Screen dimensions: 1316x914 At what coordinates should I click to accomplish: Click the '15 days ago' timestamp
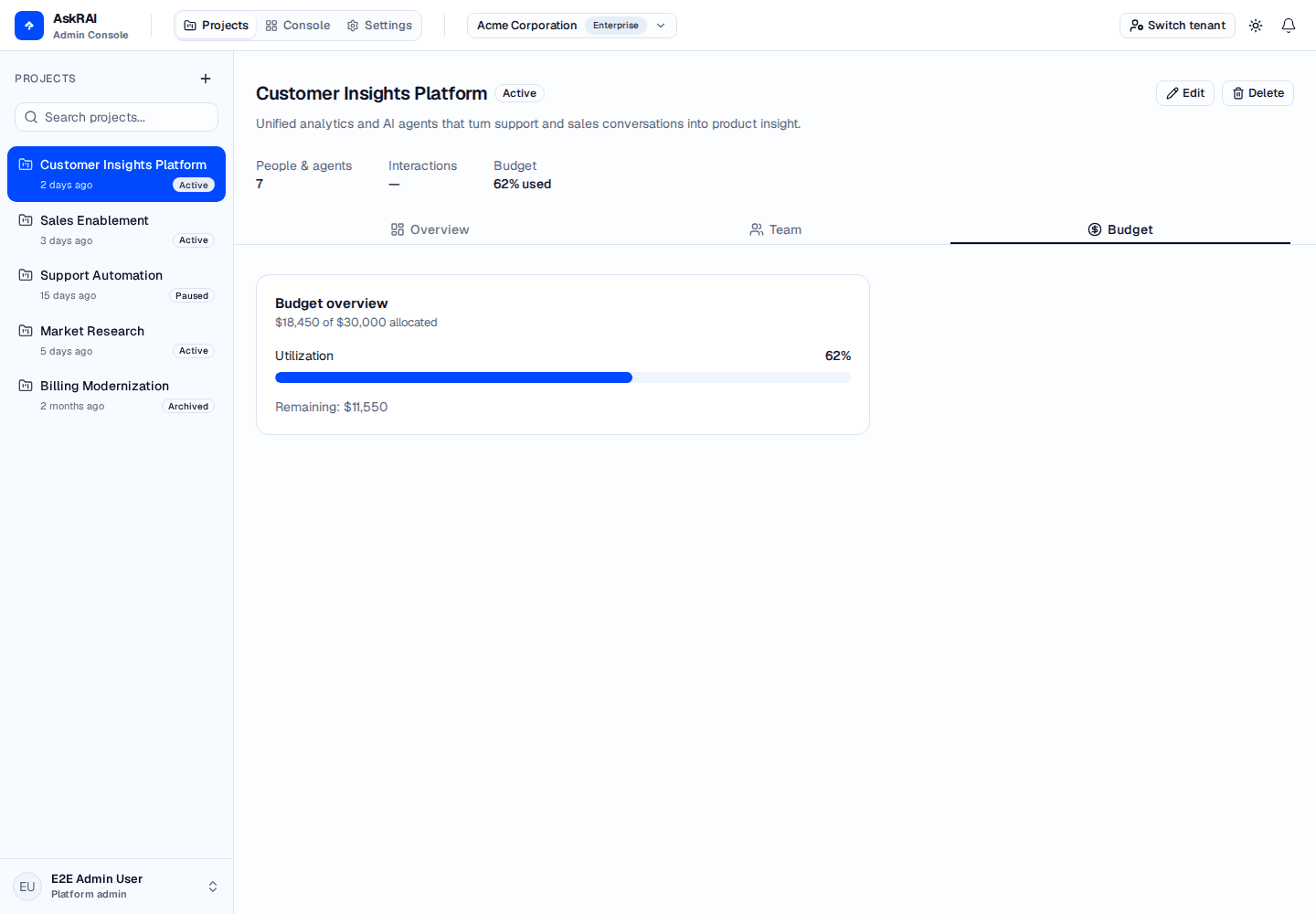click(x=68, y=296)
